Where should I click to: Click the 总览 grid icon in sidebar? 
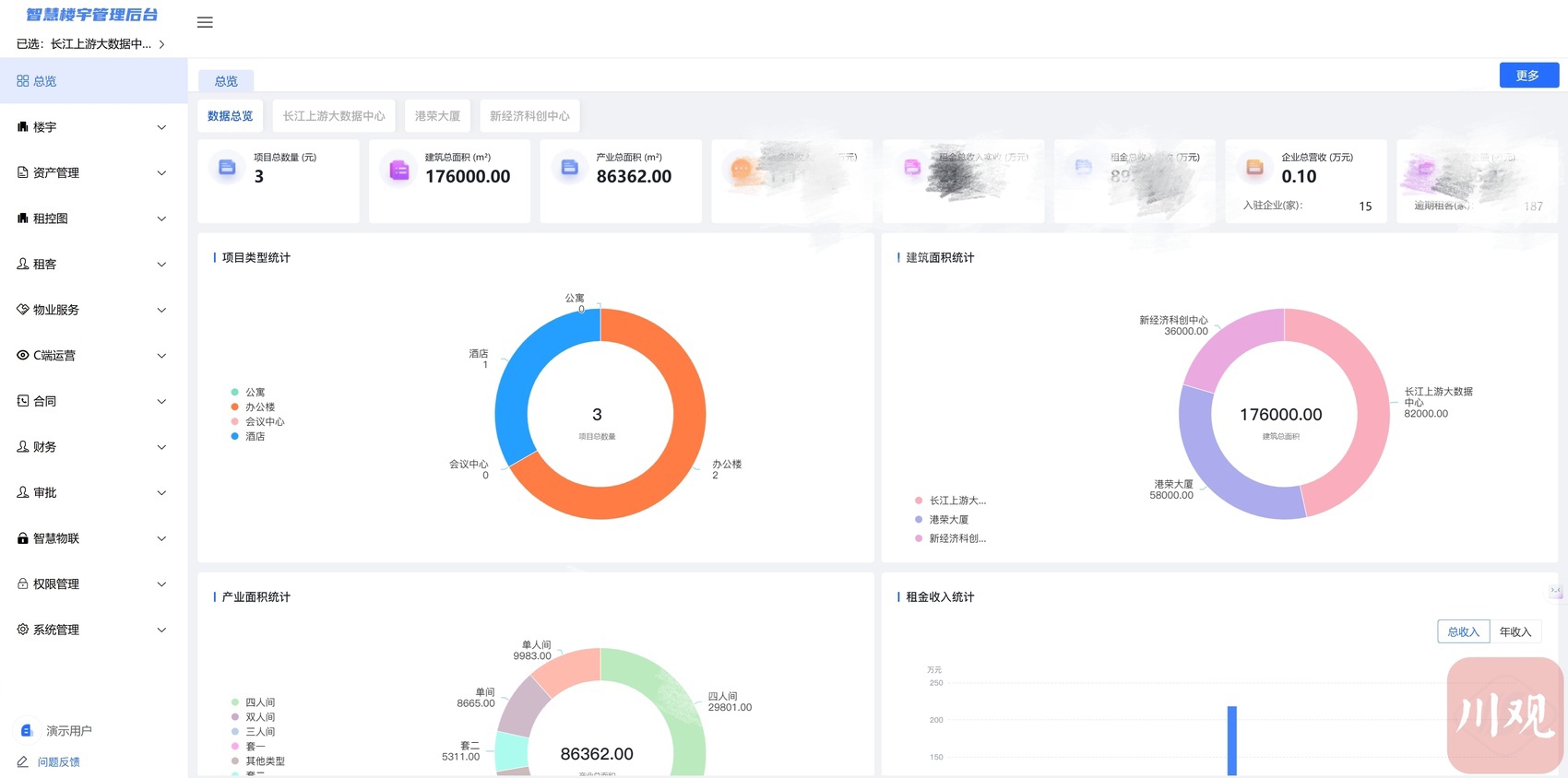(23, 81)
